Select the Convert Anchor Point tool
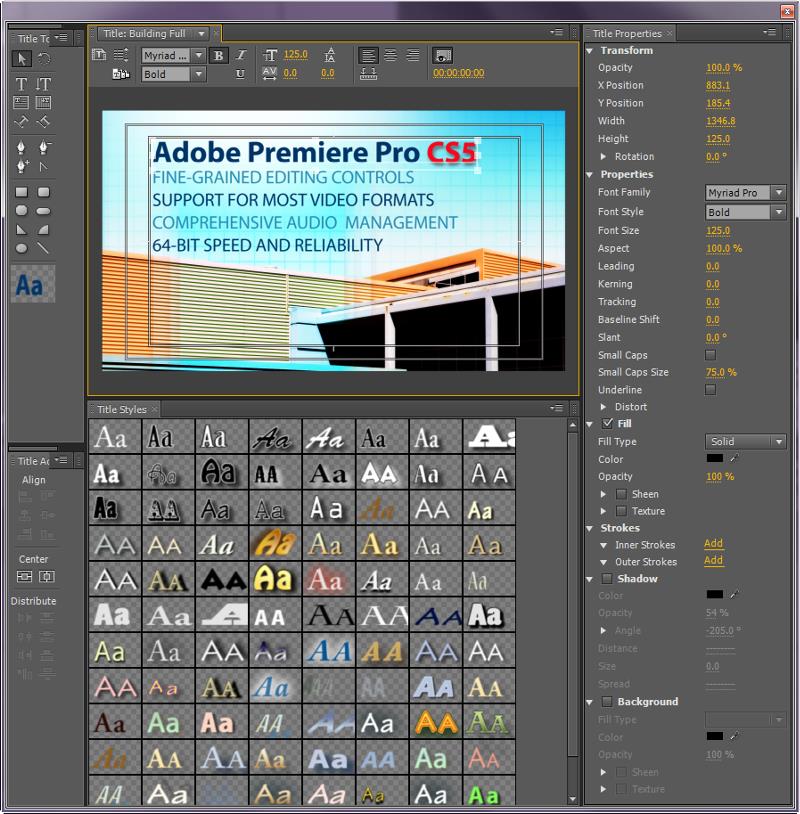 click(44, 167)
